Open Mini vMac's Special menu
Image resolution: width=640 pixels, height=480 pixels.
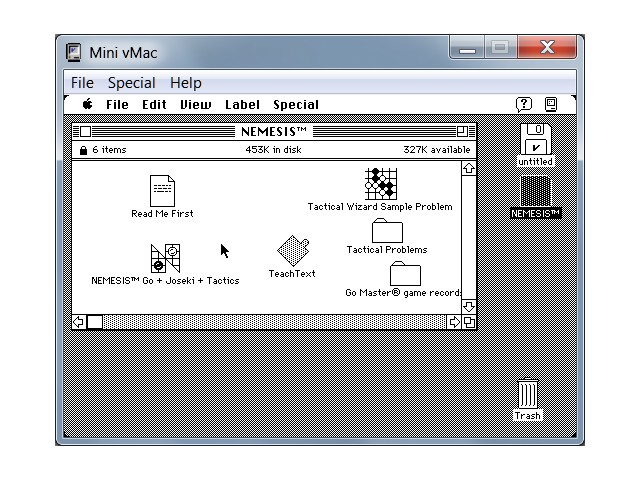pyautogui.click(x=131, y=83)
